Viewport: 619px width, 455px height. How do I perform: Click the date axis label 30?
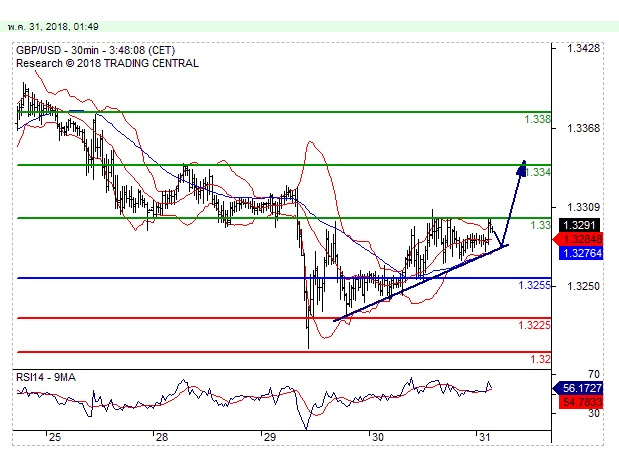[x=377, y=437]
